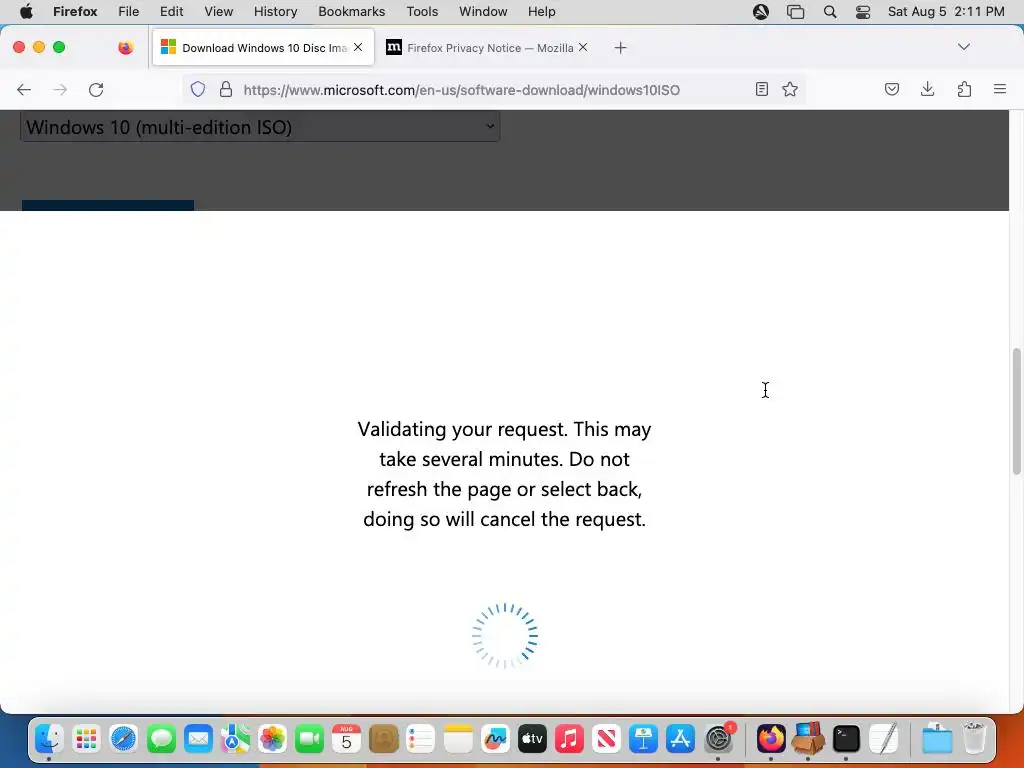The height and width of the screenshot is (768, 1024).
Task: Open the Apple menu
Action: click(x=26, y=12)
